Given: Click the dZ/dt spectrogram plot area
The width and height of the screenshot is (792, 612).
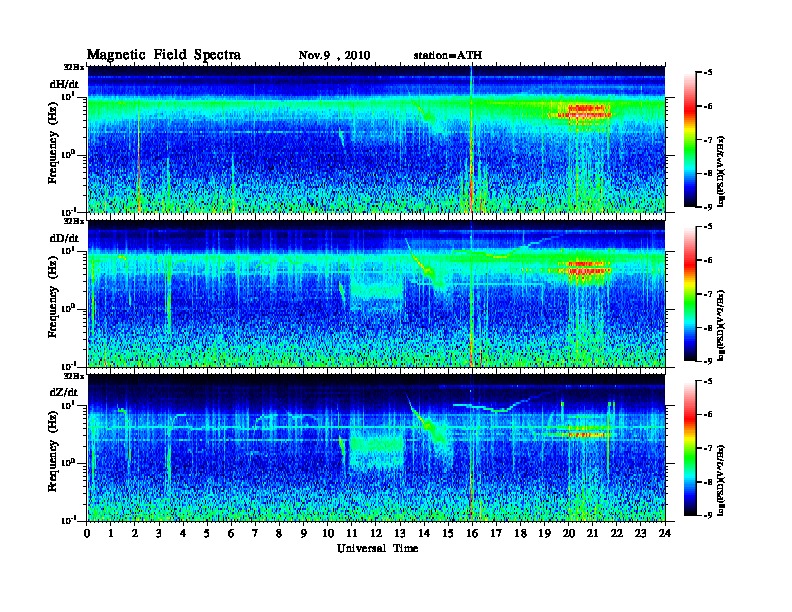Looking at the screenshot, I should click(376, 447).
